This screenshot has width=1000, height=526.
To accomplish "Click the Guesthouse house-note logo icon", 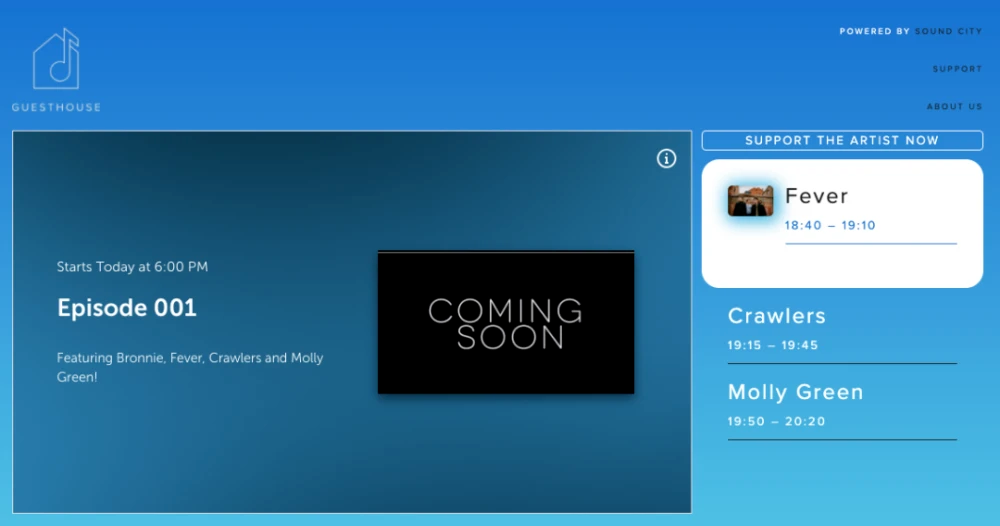I will 56,59.
